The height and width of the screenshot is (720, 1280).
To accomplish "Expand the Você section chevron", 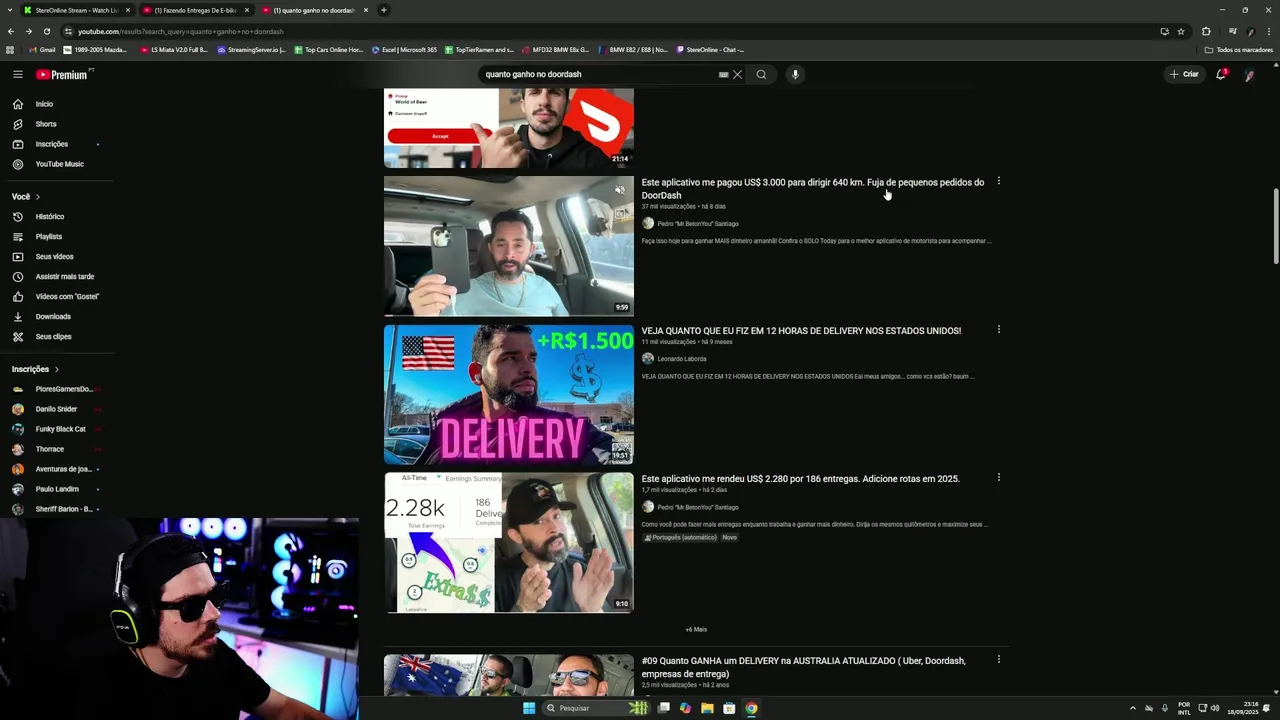I will [x=38, y=197].
